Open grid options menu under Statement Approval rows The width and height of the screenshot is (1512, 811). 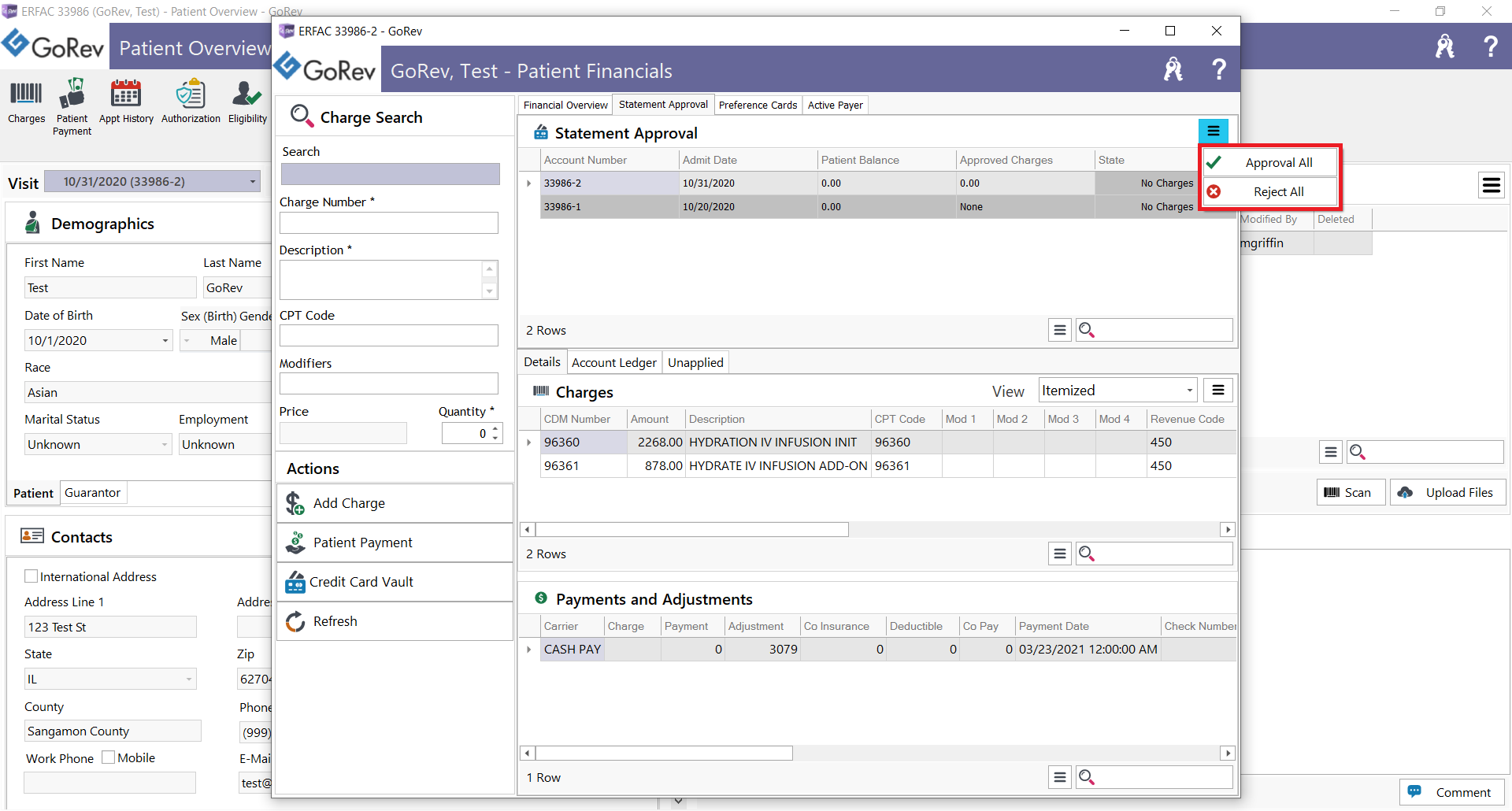click(x=1060, y=331)
